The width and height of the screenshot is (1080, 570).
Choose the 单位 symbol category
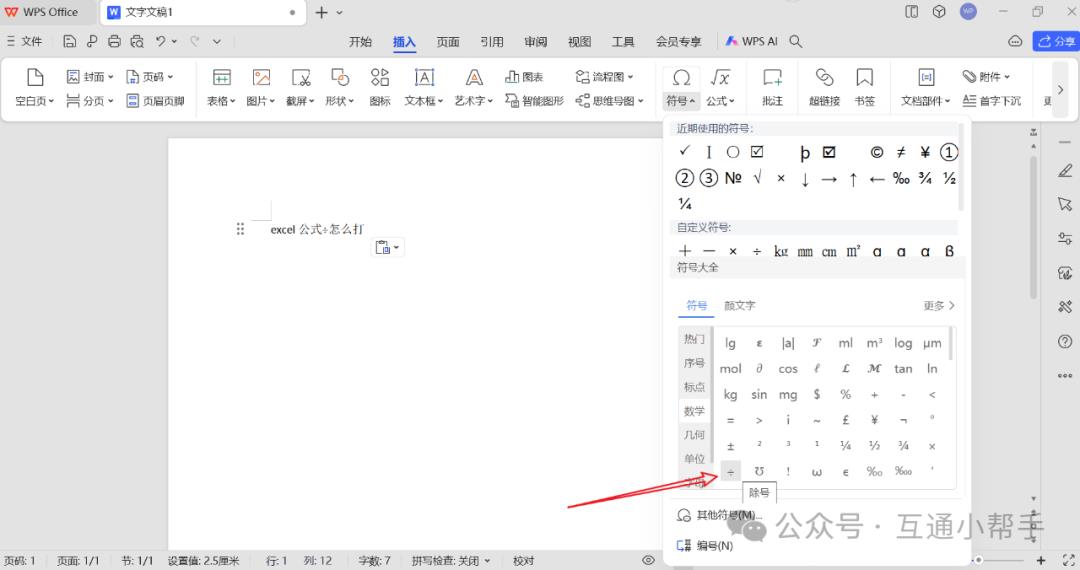694,458
